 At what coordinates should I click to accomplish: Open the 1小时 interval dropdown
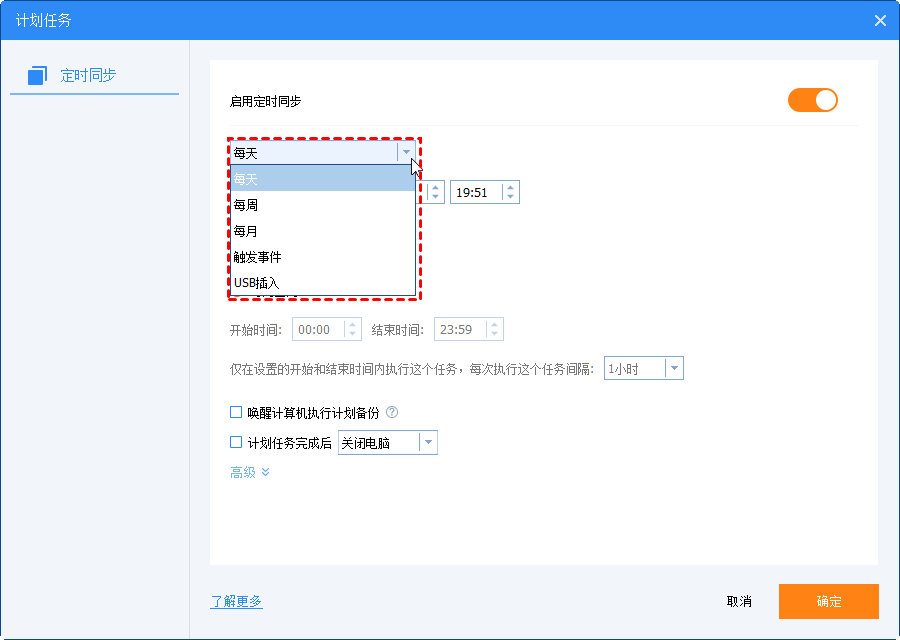pyautogui.click(x=674, y=369)
